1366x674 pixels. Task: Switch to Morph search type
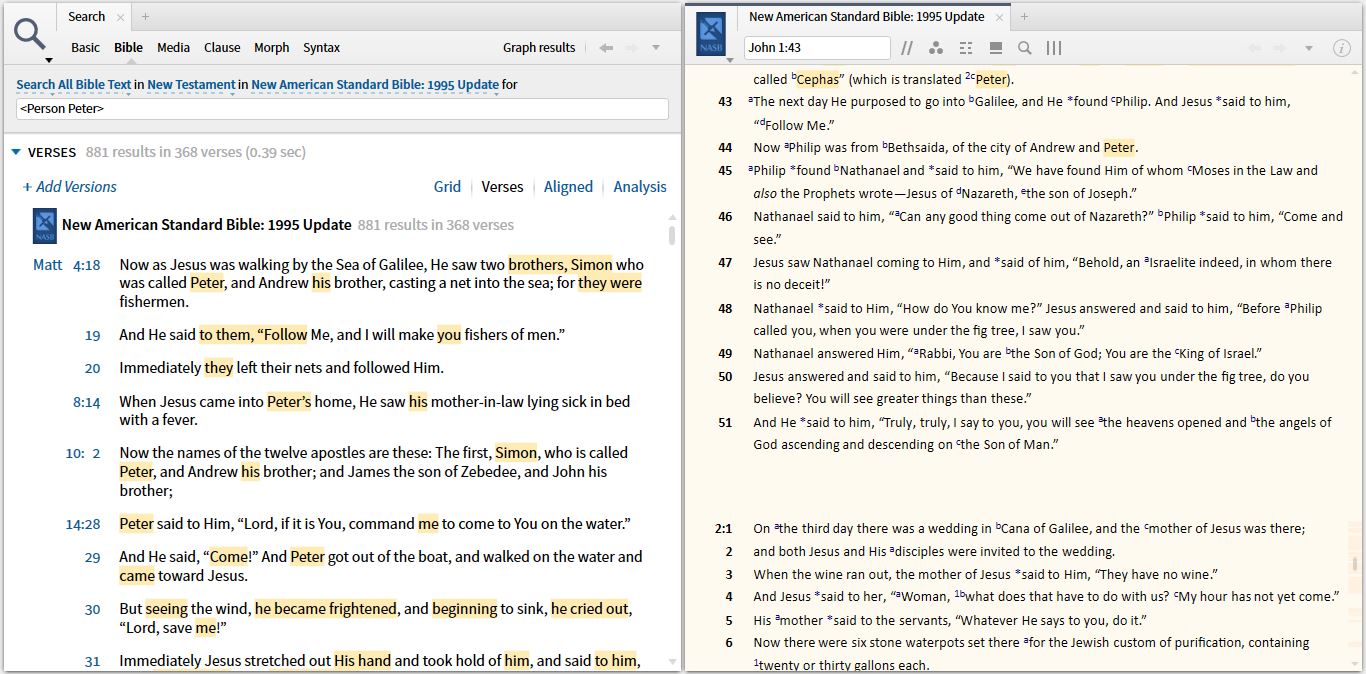(x=271, y=48)
